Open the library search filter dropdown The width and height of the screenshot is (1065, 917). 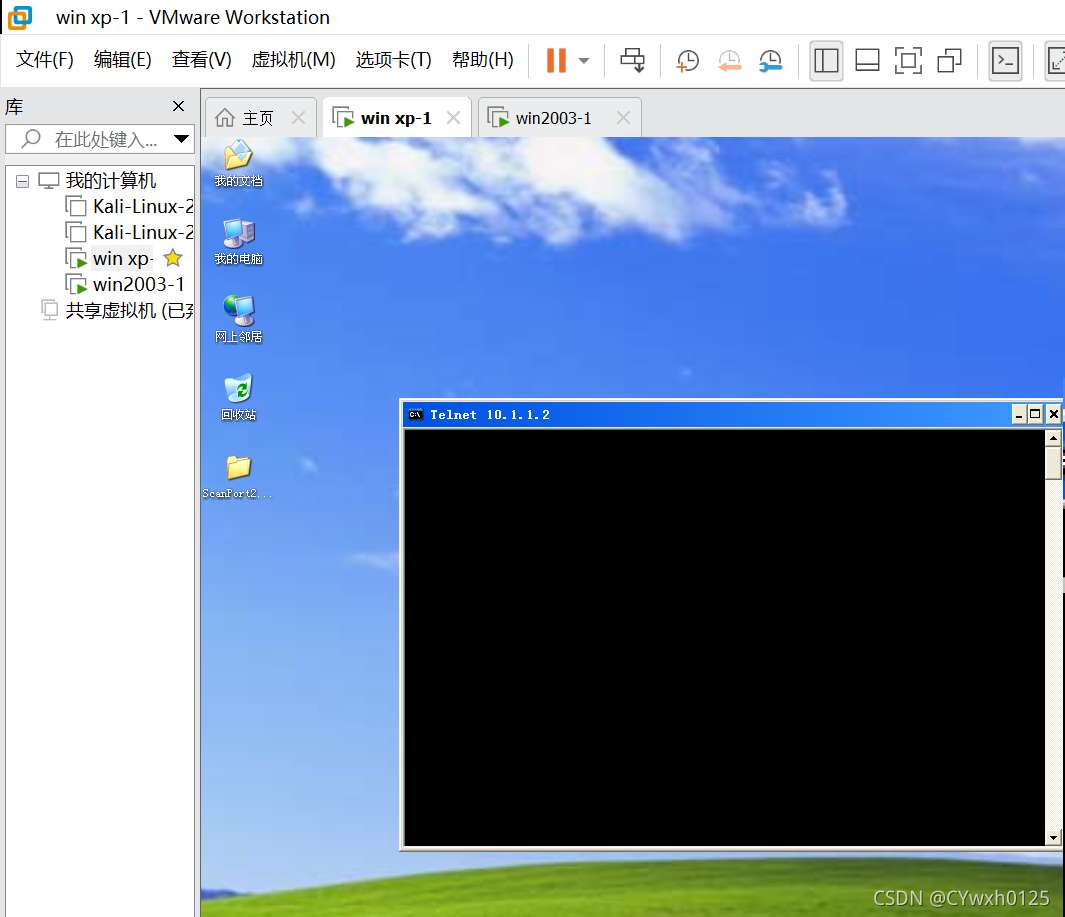181,139
